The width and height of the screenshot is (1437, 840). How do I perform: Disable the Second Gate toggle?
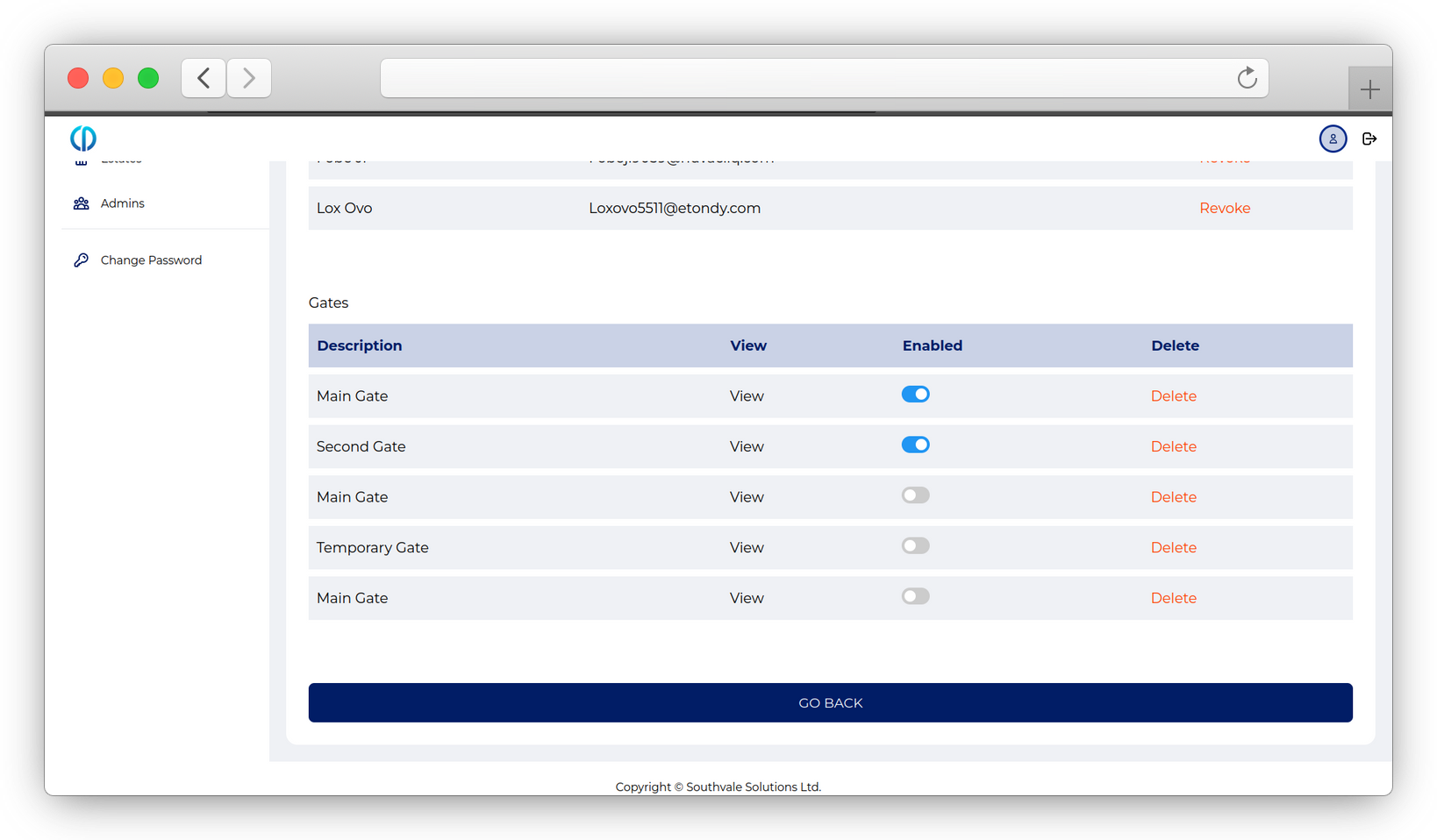click(915, 445)
